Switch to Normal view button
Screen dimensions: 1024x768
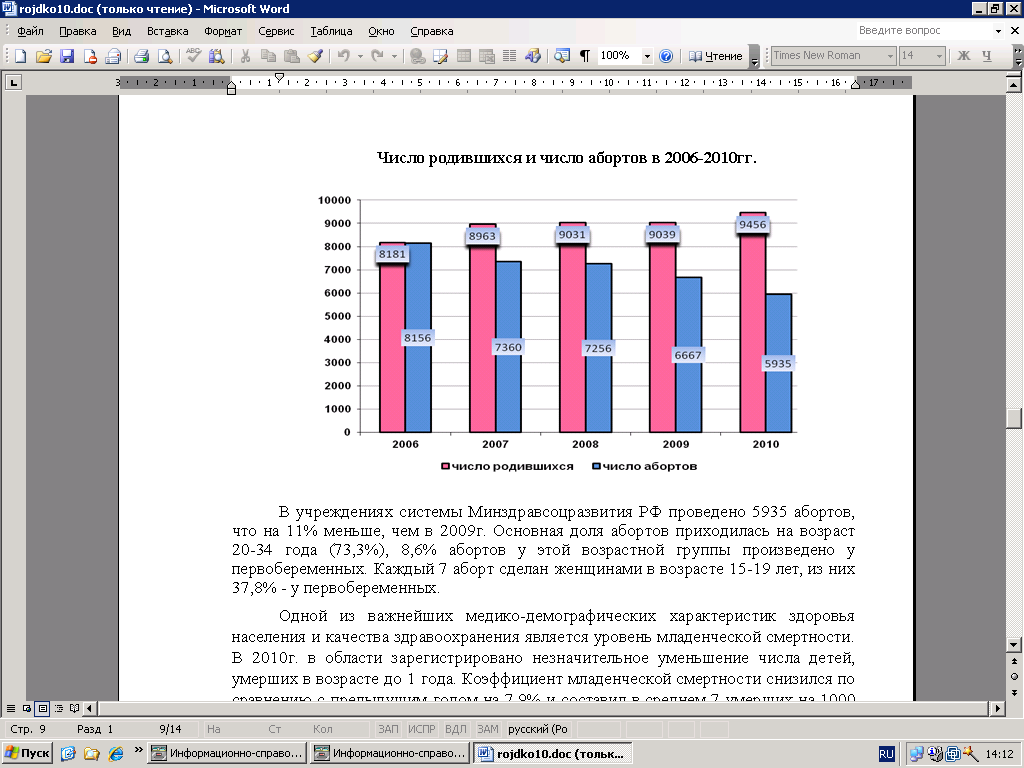(x=10, y=708)
